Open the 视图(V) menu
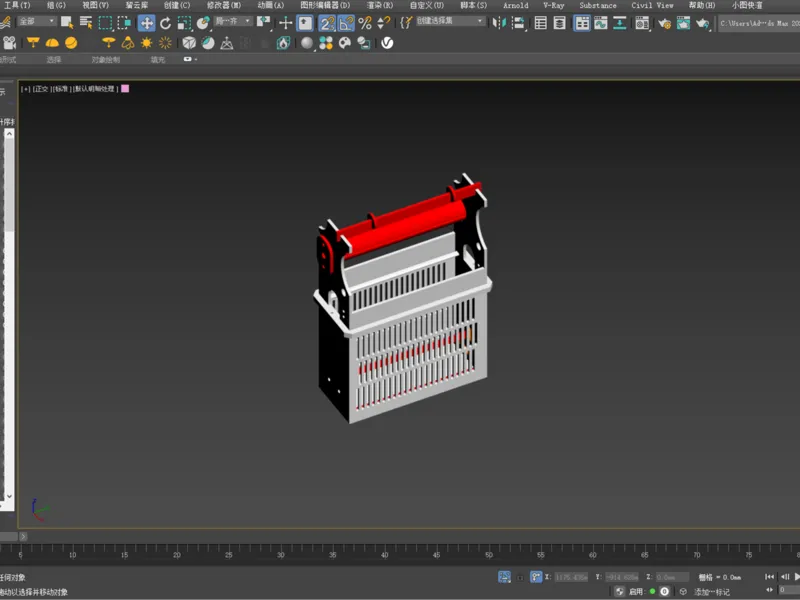 pyautogui.click(x=95, y=5)
